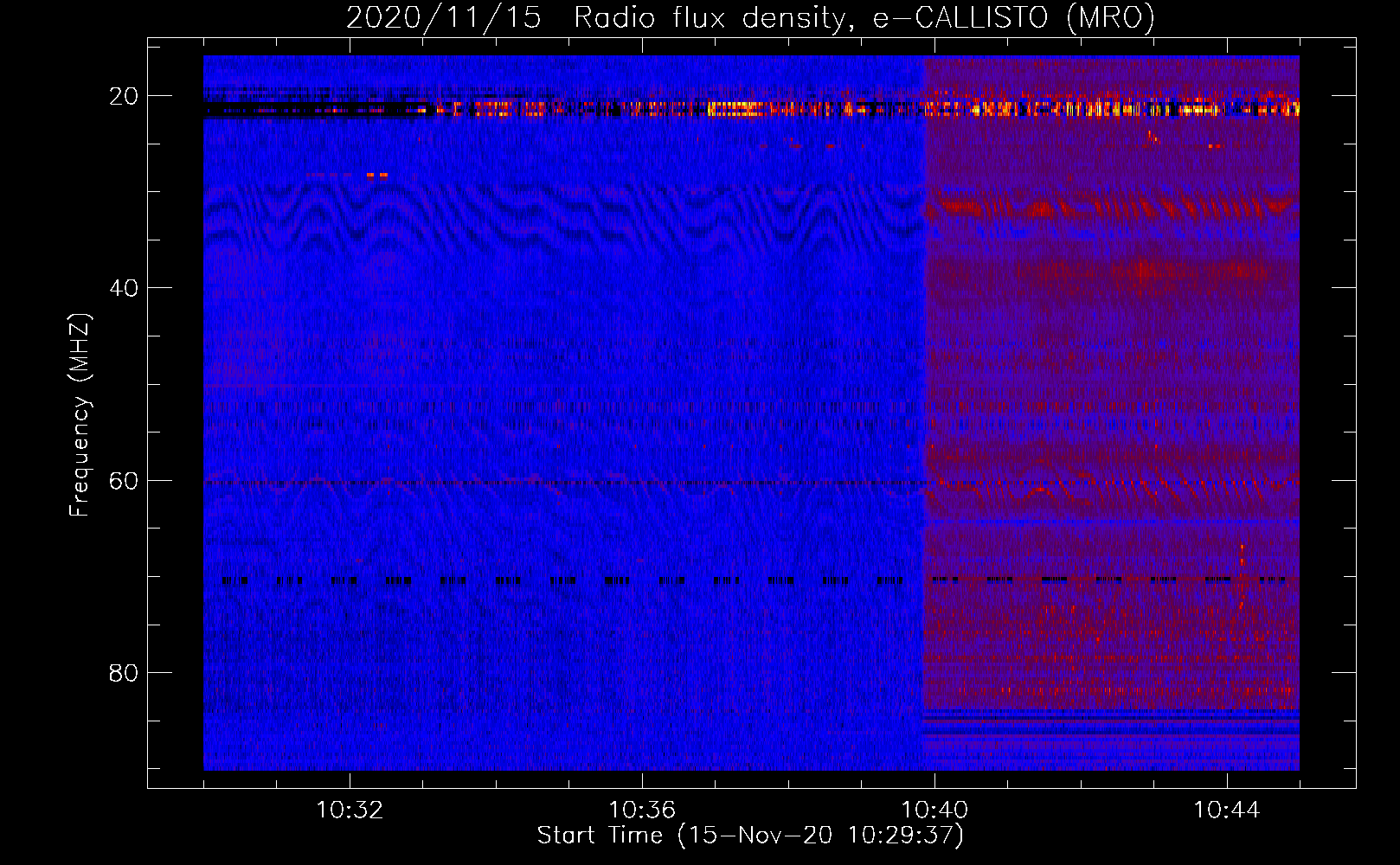Screen dimensions: 1400x865
Task: Click the 60 frequency tick label
Action: coord(124,480)
